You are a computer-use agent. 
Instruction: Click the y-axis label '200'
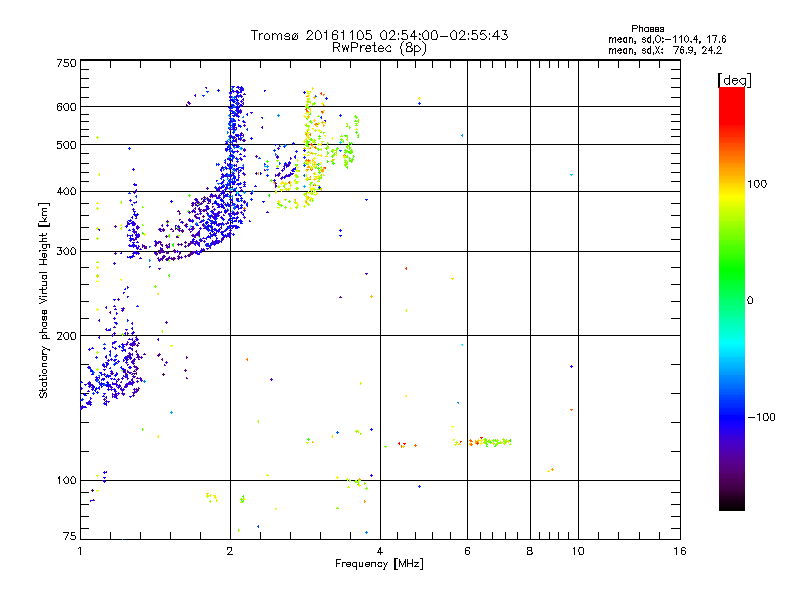pyautogui.click(x=66, y=336)
